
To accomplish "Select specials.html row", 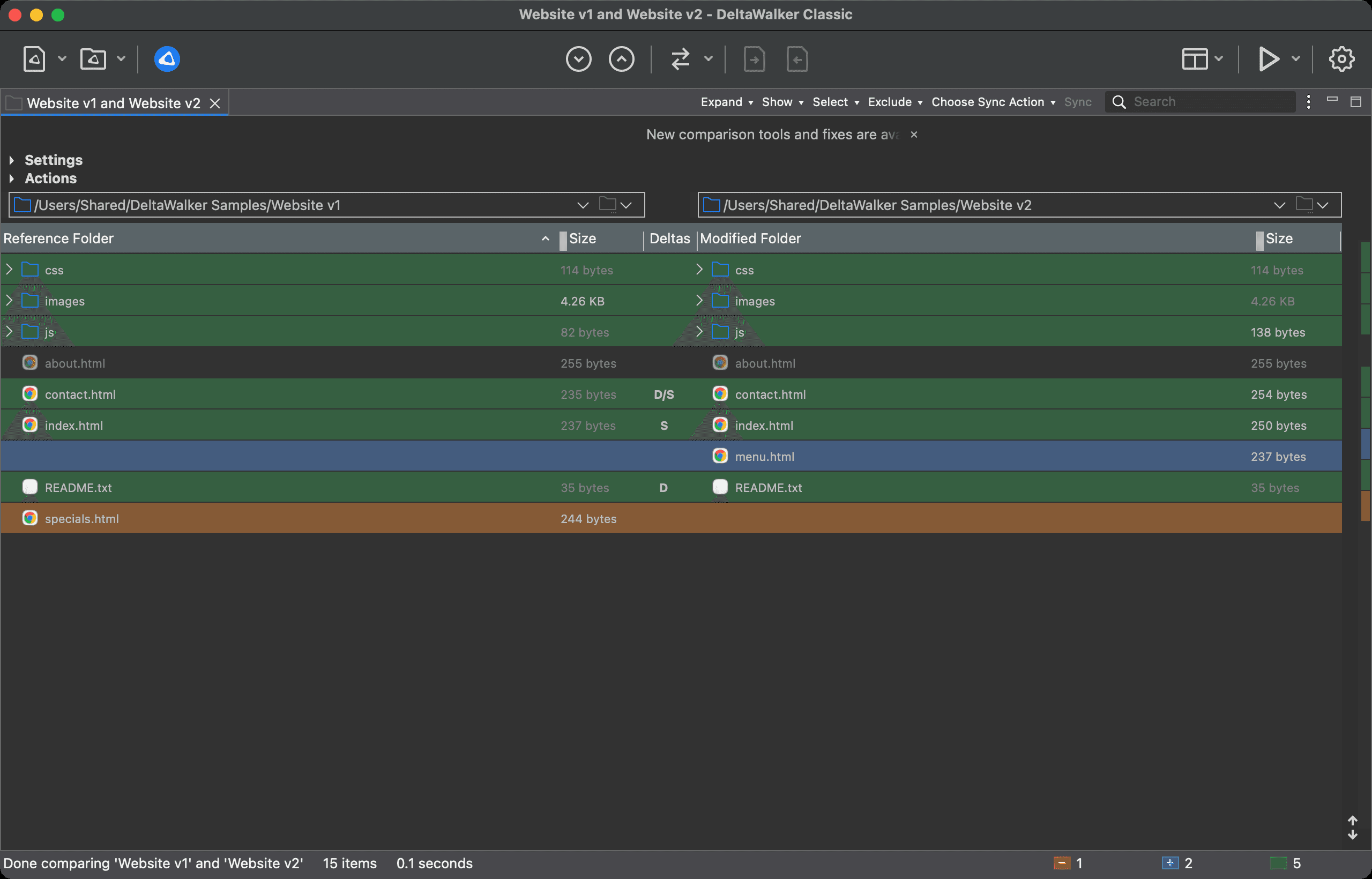I will (x=671, y=518).
